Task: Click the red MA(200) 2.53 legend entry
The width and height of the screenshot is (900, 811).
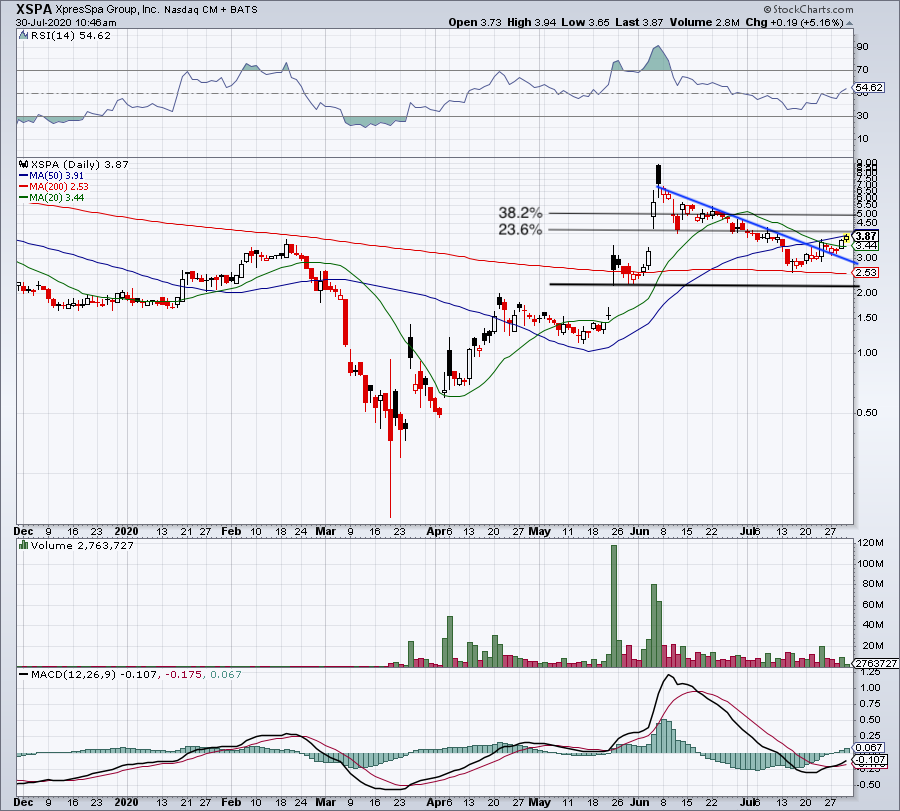Action: pos(54,187)
